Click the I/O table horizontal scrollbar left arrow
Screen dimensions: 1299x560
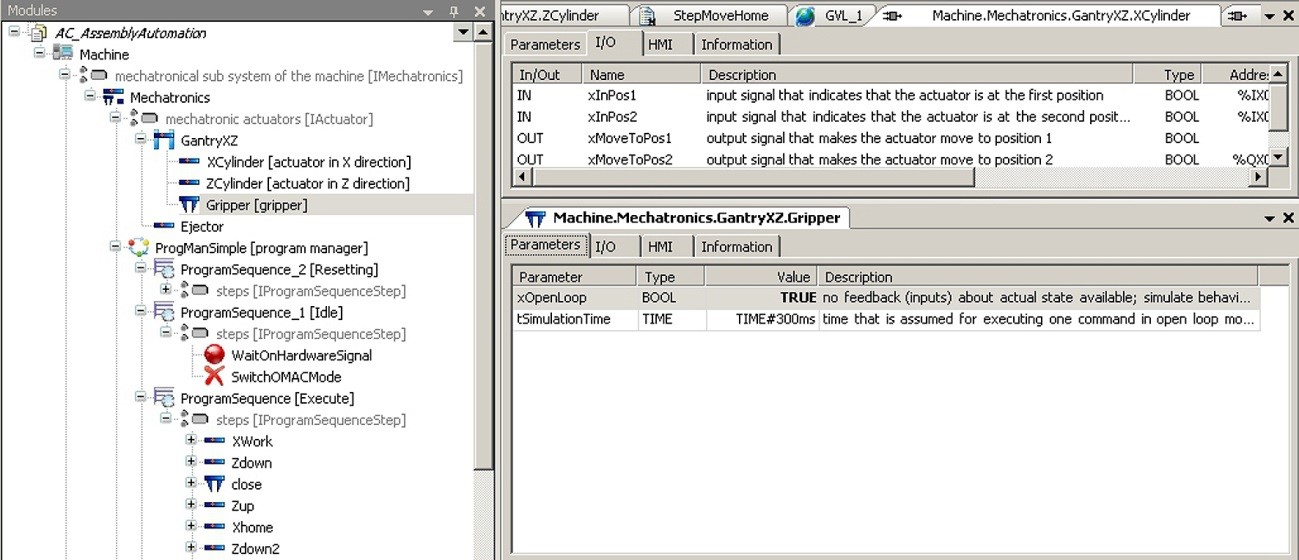[521, 177]
